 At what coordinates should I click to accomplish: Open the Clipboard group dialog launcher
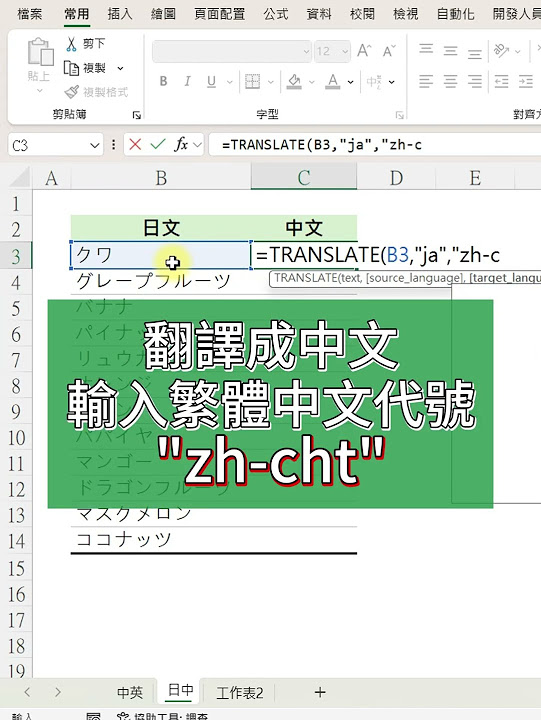click(136, 115)
